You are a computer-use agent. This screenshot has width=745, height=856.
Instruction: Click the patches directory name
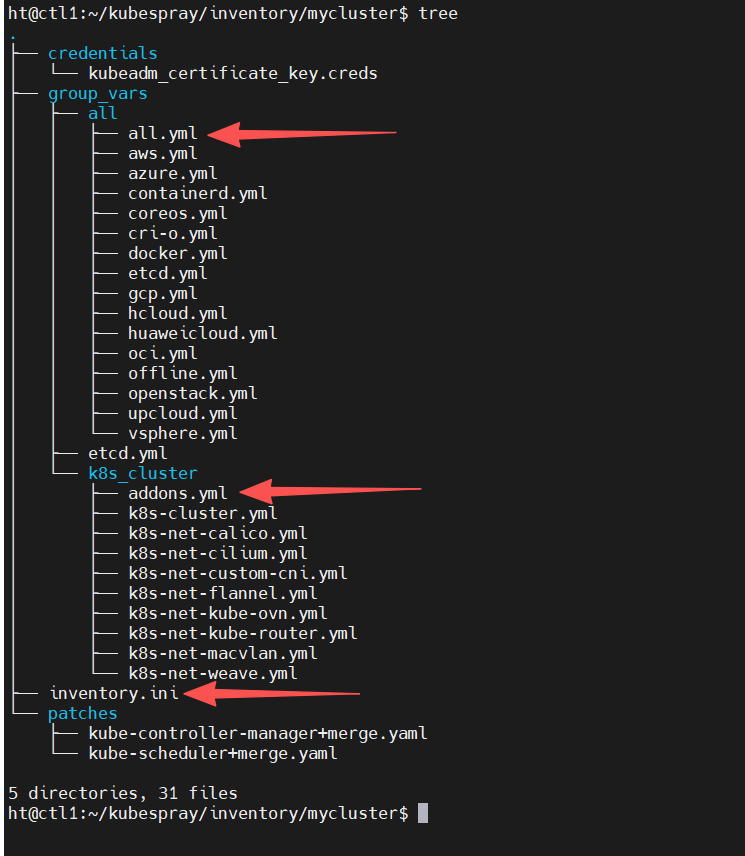coord(82,714)
